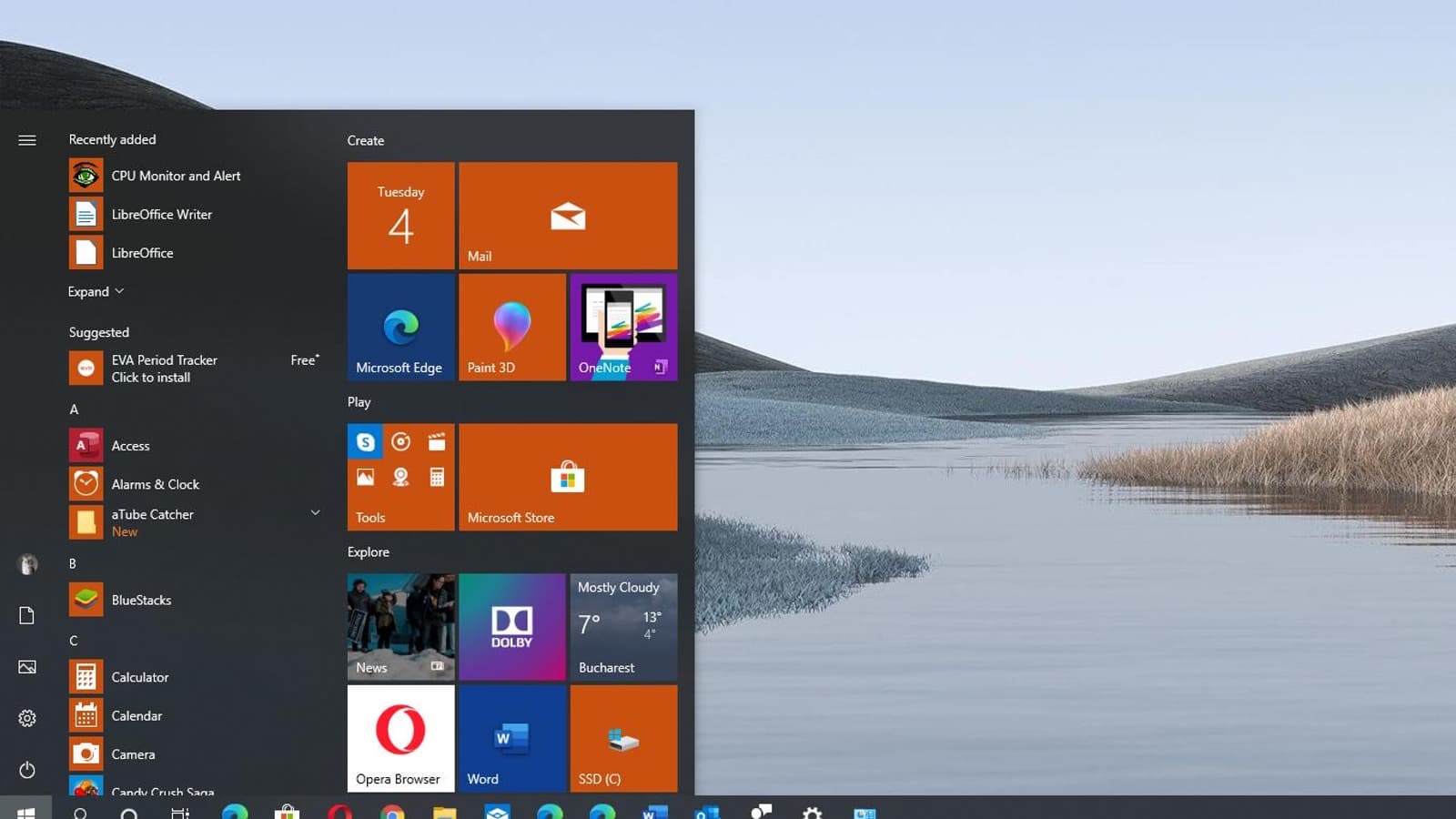
Task: Install suggested EVA Period Tracker app
Action: [x=196, y=369]
